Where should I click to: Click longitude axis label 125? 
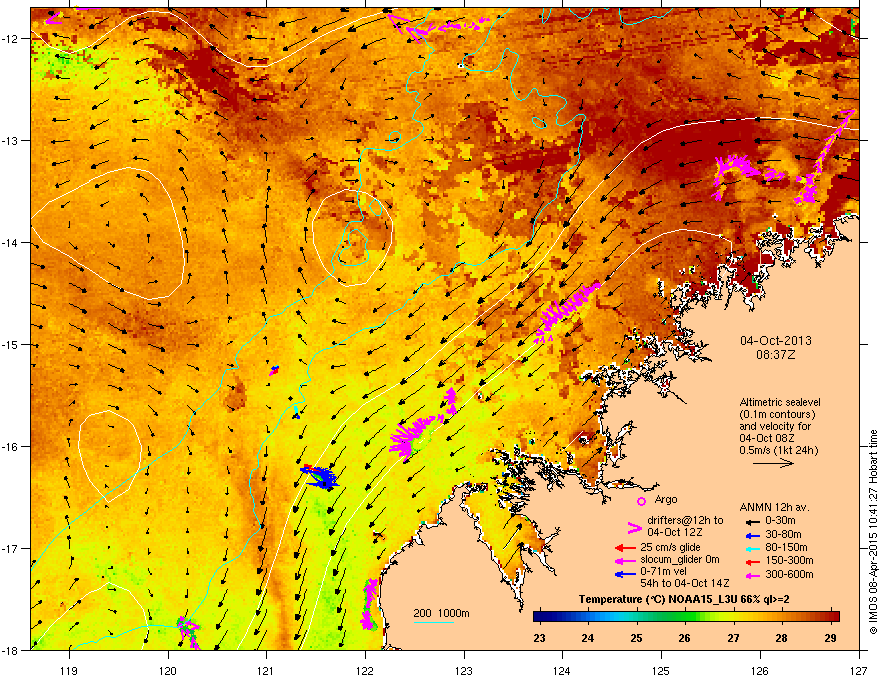click(x=661, y=670)
